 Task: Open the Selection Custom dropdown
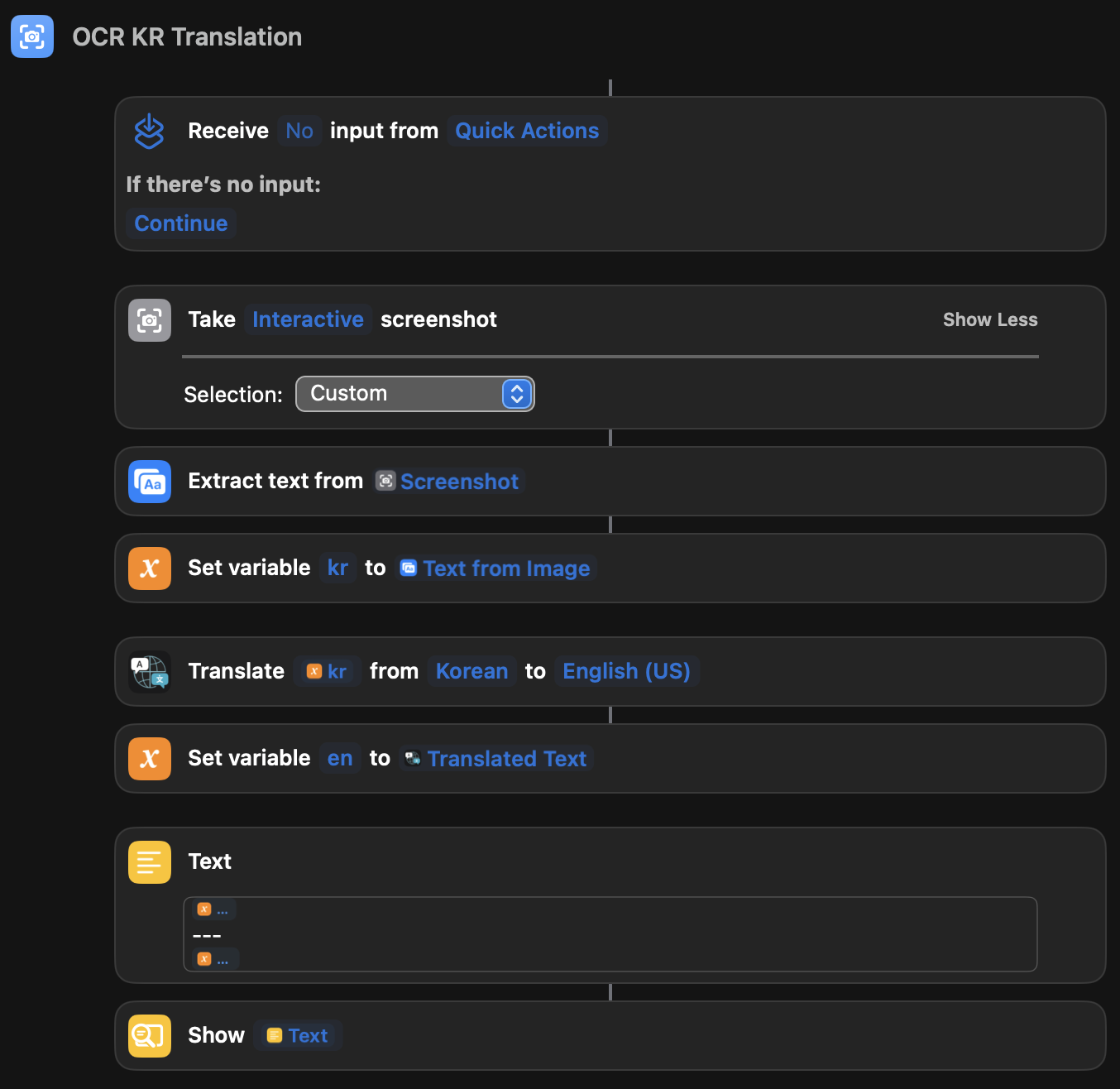tap(414, 394)
